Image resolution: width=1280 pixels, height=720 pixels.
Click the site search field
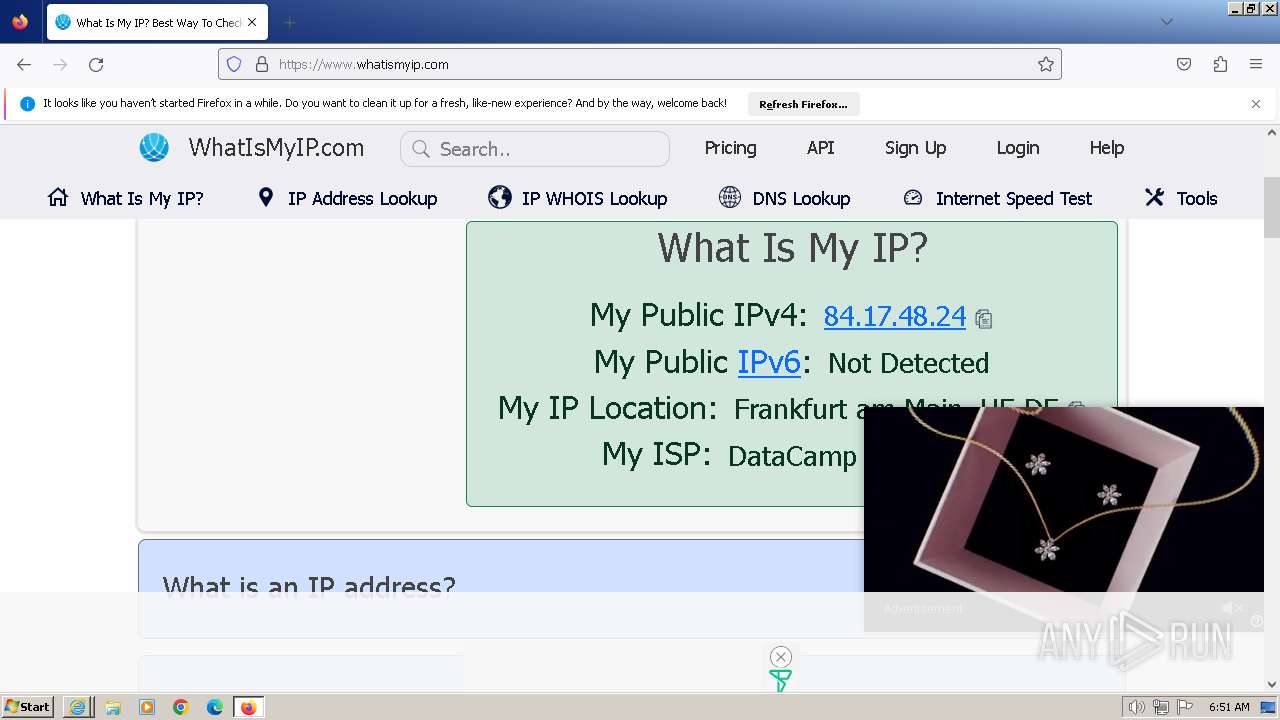(535, 149)
